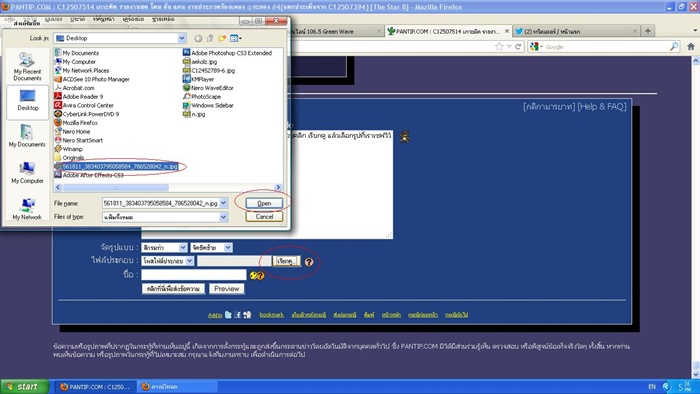This screenshot has height=394, width=700.
Task: Expand the File name dropdown arrow
Action: pyautogui.click(x=224, y=203)
